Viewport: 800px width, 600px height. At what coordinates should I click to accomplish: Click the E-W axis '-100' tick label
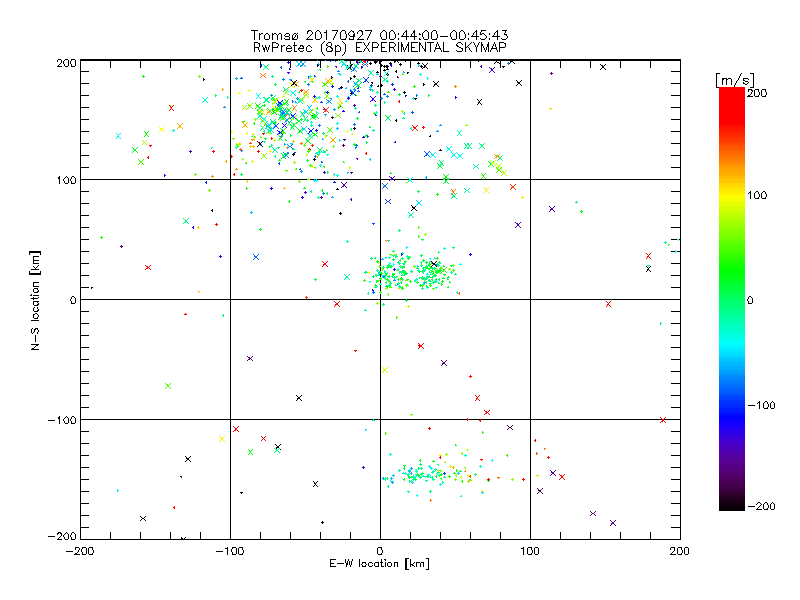coord(230,551)
